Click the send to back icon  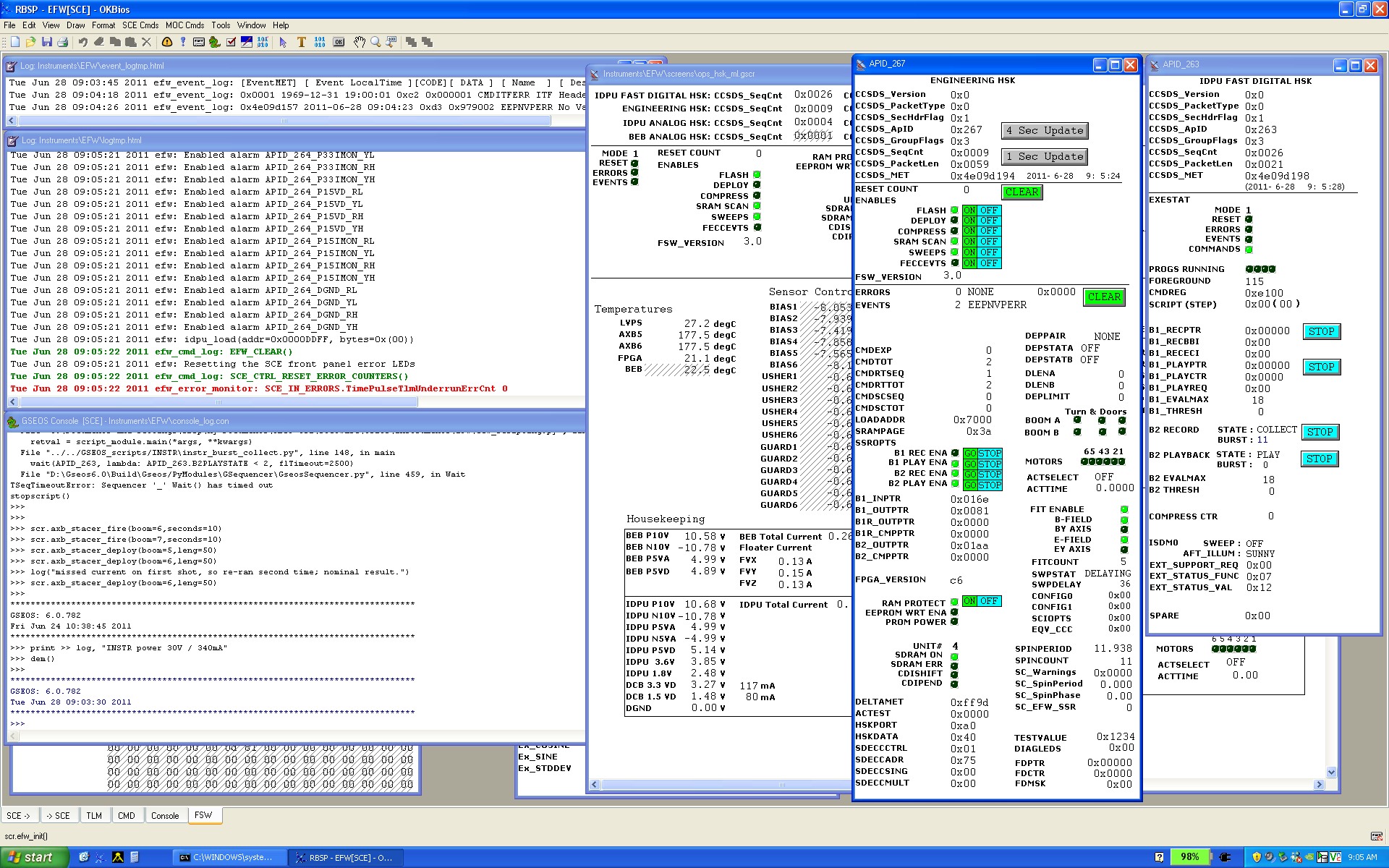point(427,42)
